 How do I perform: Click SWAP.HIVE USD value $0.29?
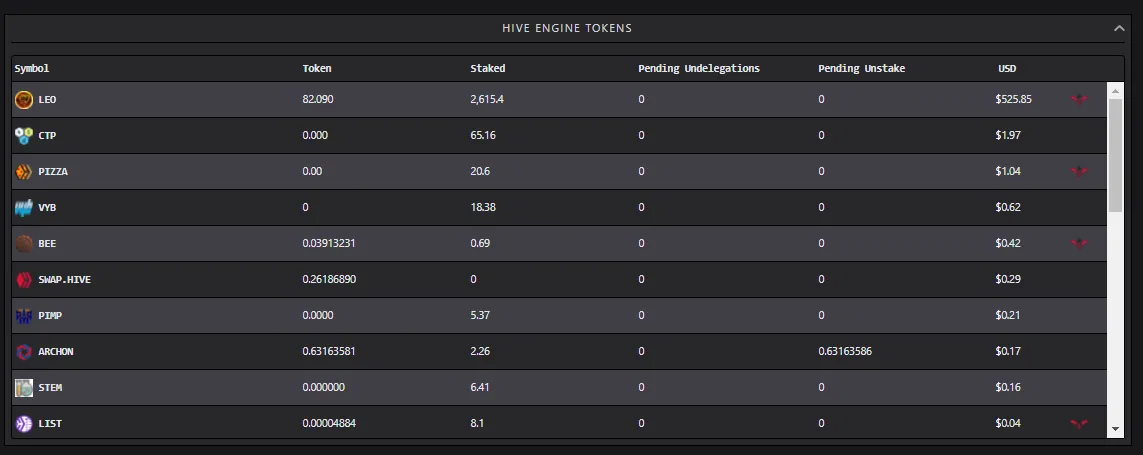1008,279
